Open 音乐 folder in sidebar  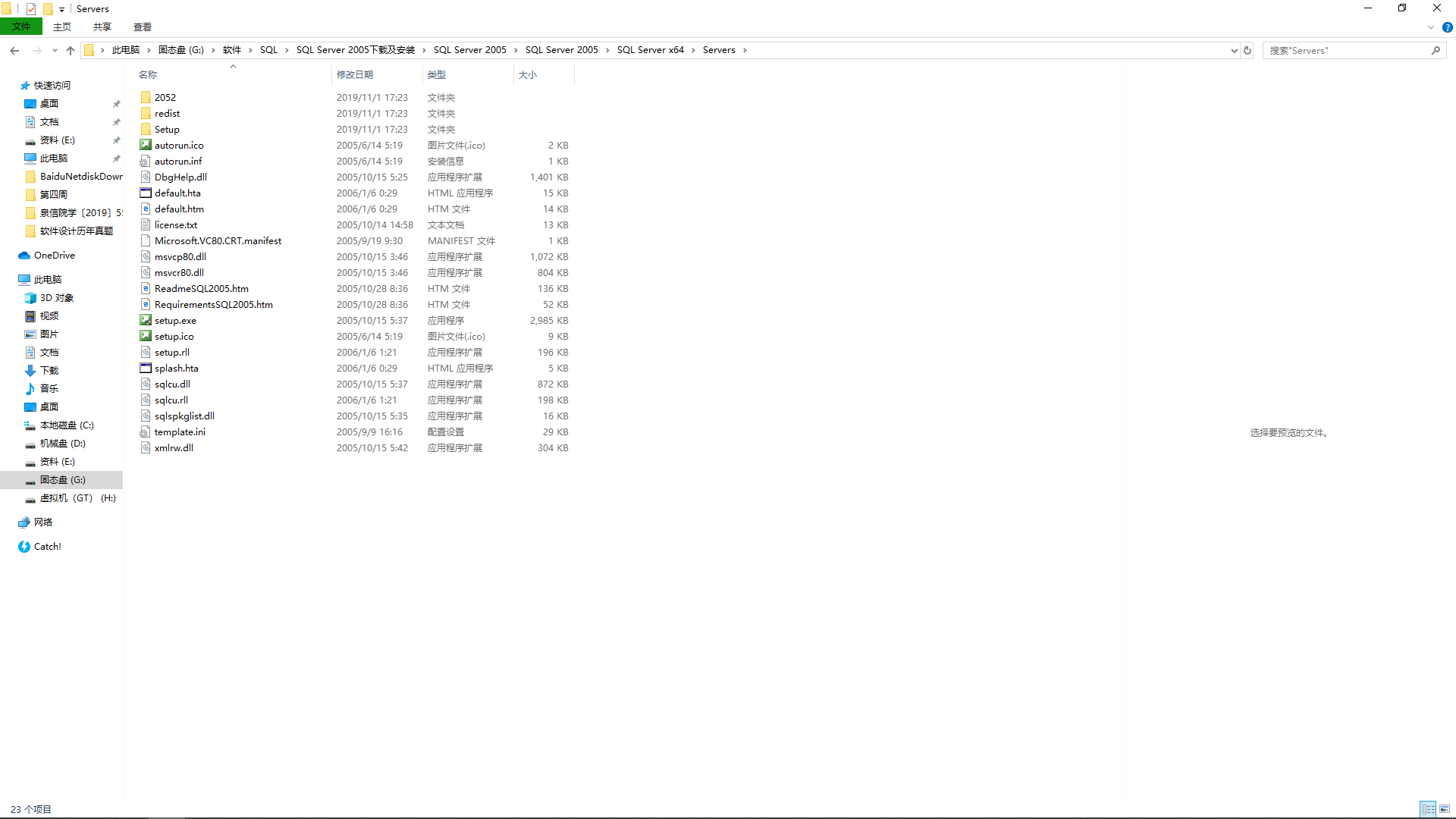(x=49, y=389)
